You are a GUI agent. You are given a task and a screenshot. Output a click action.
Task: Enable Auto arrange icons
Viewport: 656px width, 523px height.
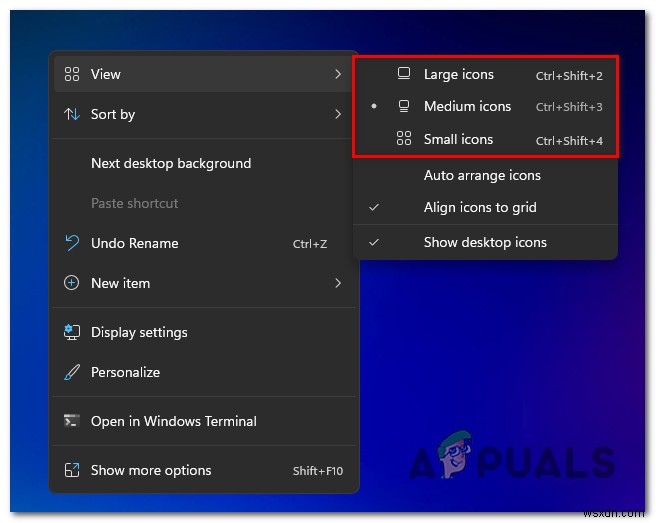485,175
